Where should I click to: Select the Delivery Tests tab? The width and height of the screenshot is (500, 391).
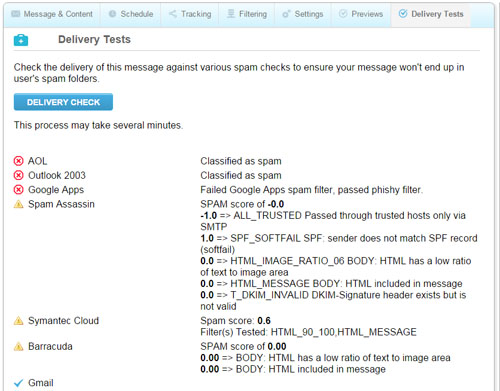431,14
